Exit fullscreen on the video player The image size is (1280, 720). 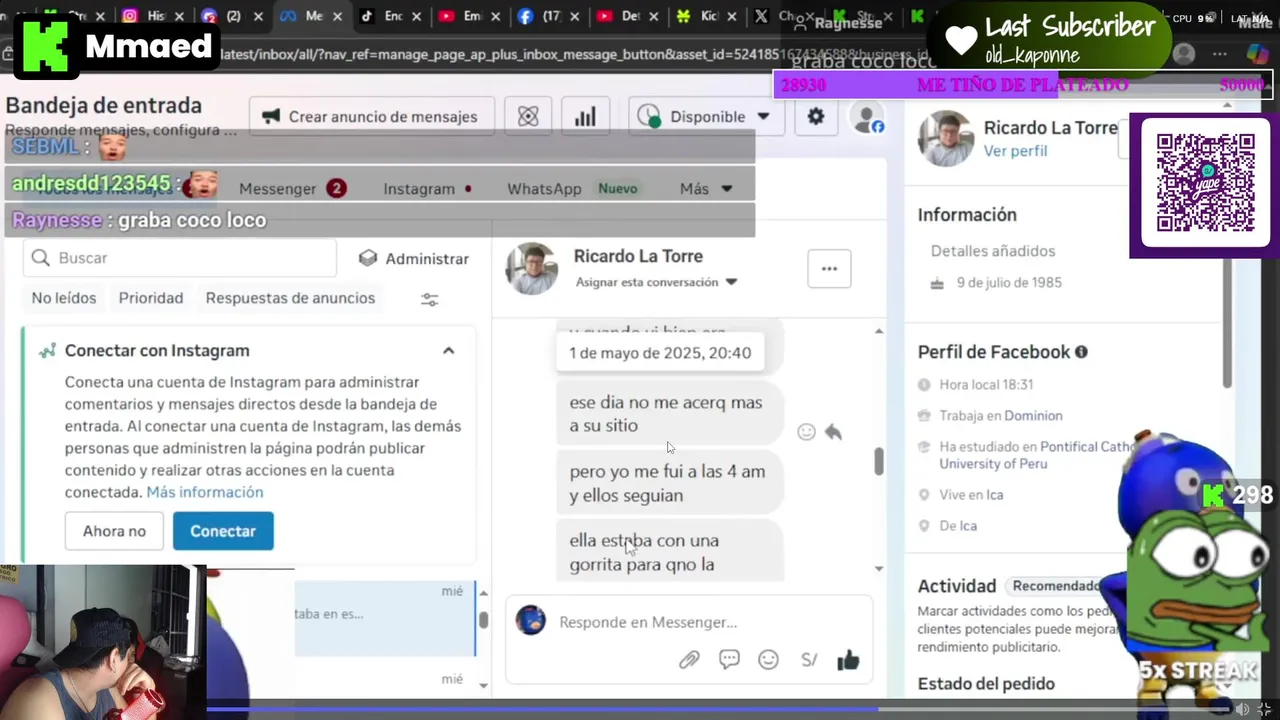click(1264, 709)
